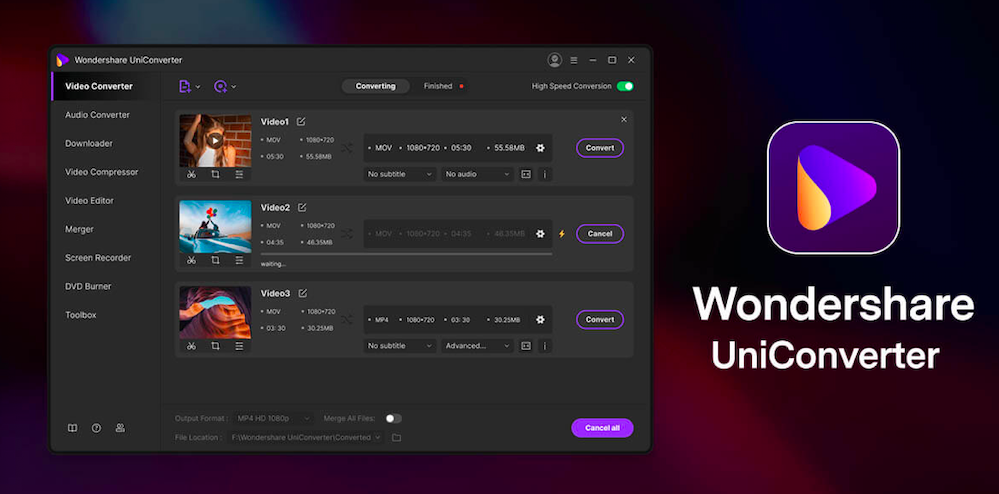The width and height of the screenshot is (999, 494).
Task: Toggle the Merge All Files switch
Action: click(393, 418)
